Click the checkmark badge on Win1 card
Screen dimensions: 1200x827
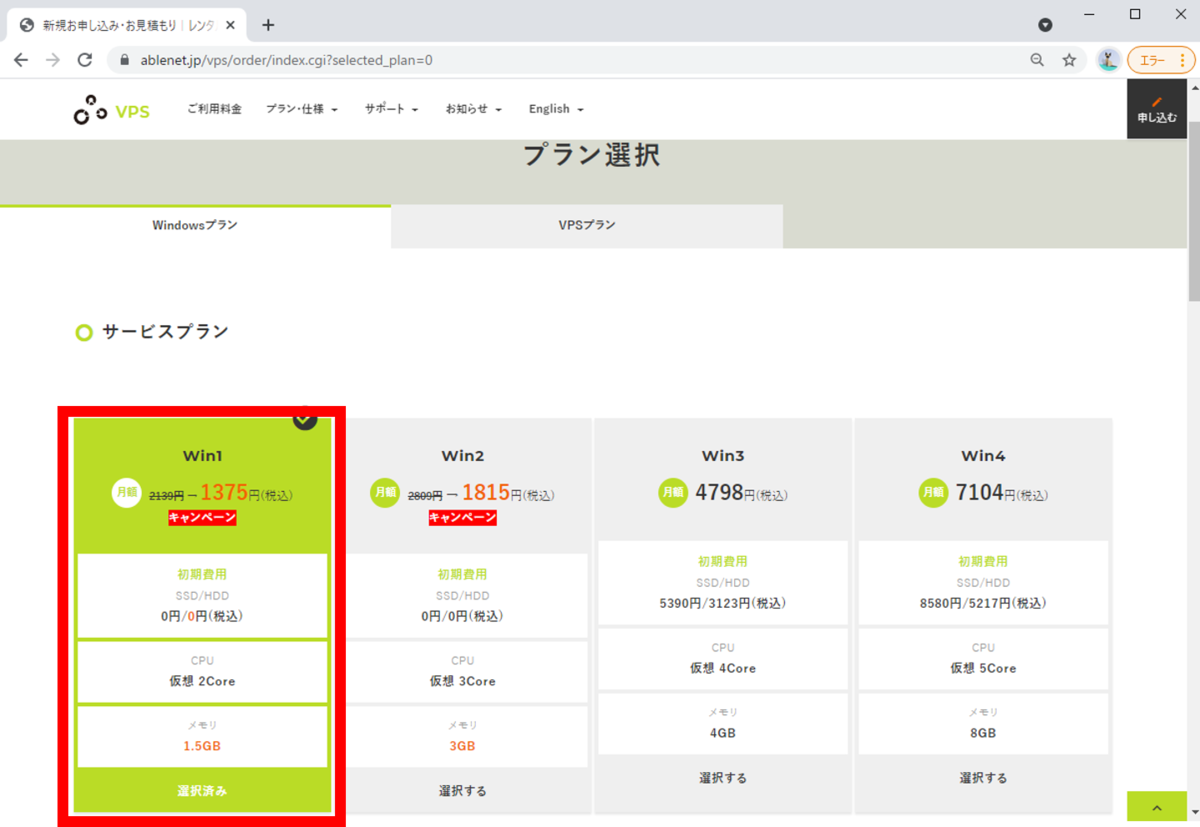click(x=305, y=420)
